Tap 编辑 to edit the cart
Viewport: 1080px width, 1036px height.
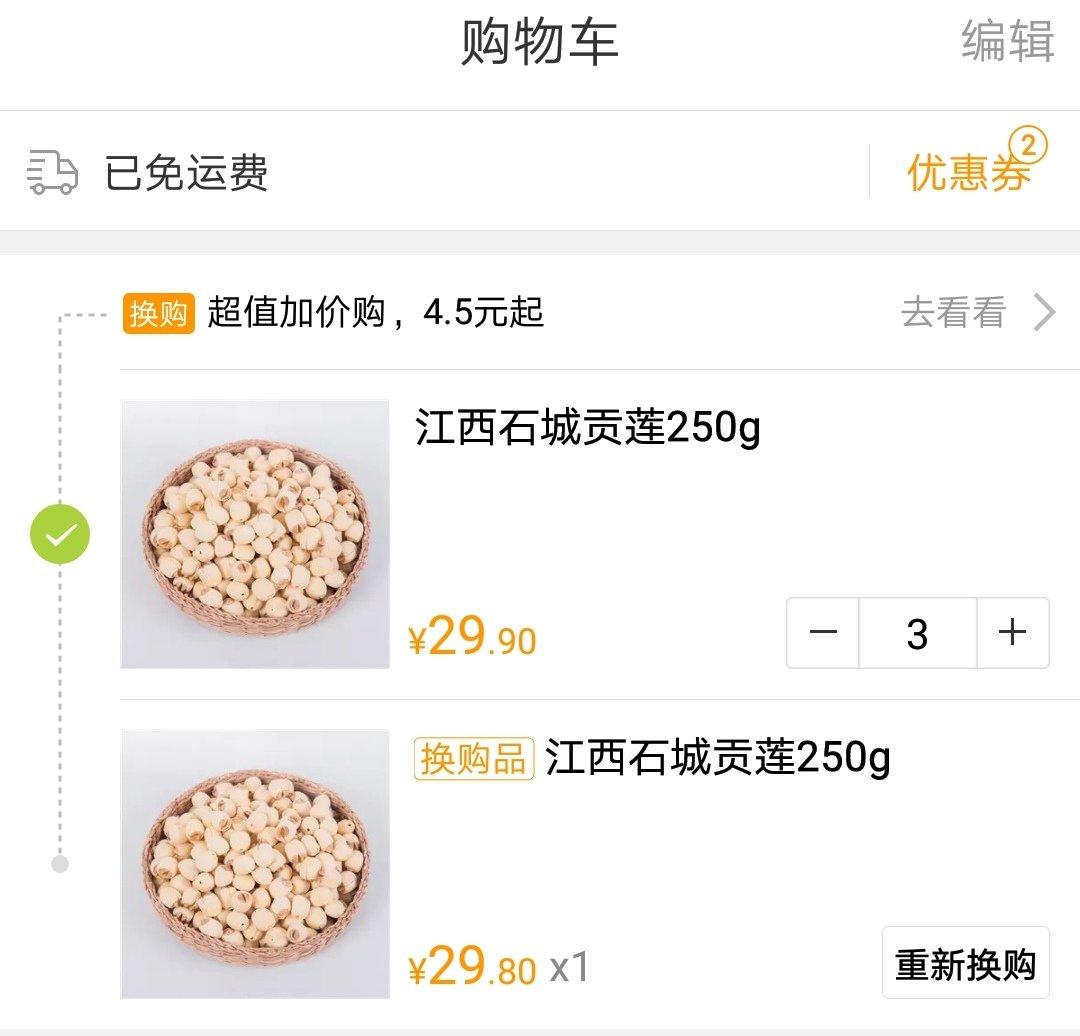1007,42
